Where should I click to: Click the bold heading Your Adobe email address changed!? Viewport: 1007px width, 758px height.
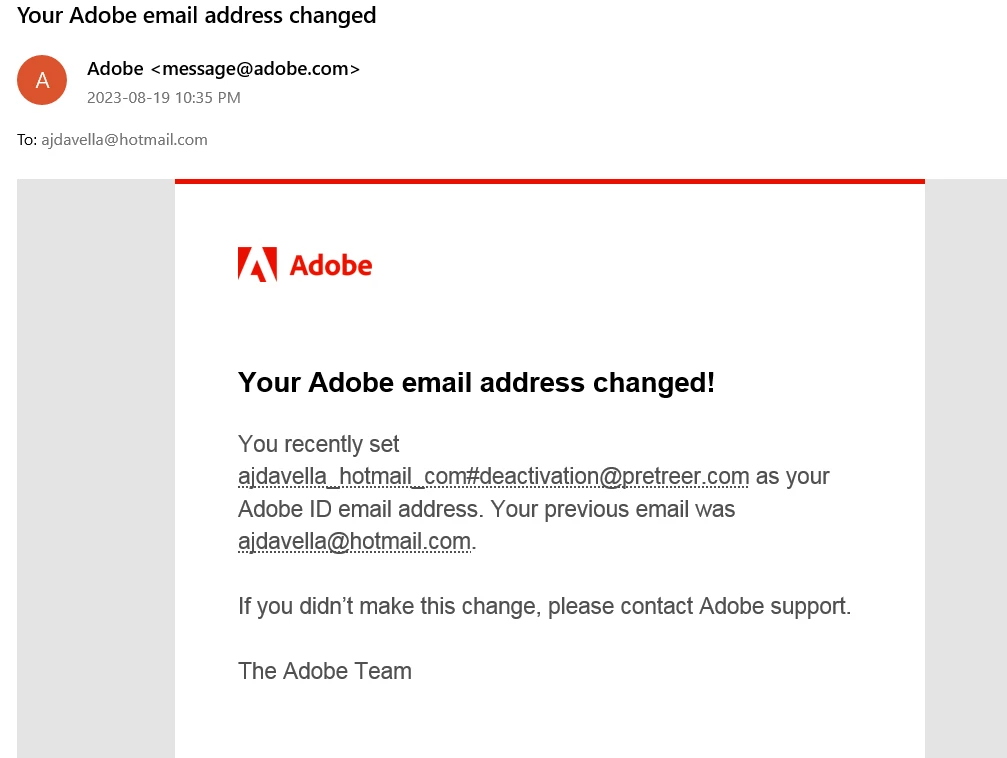pyautogui.click(x=476, y=382)
